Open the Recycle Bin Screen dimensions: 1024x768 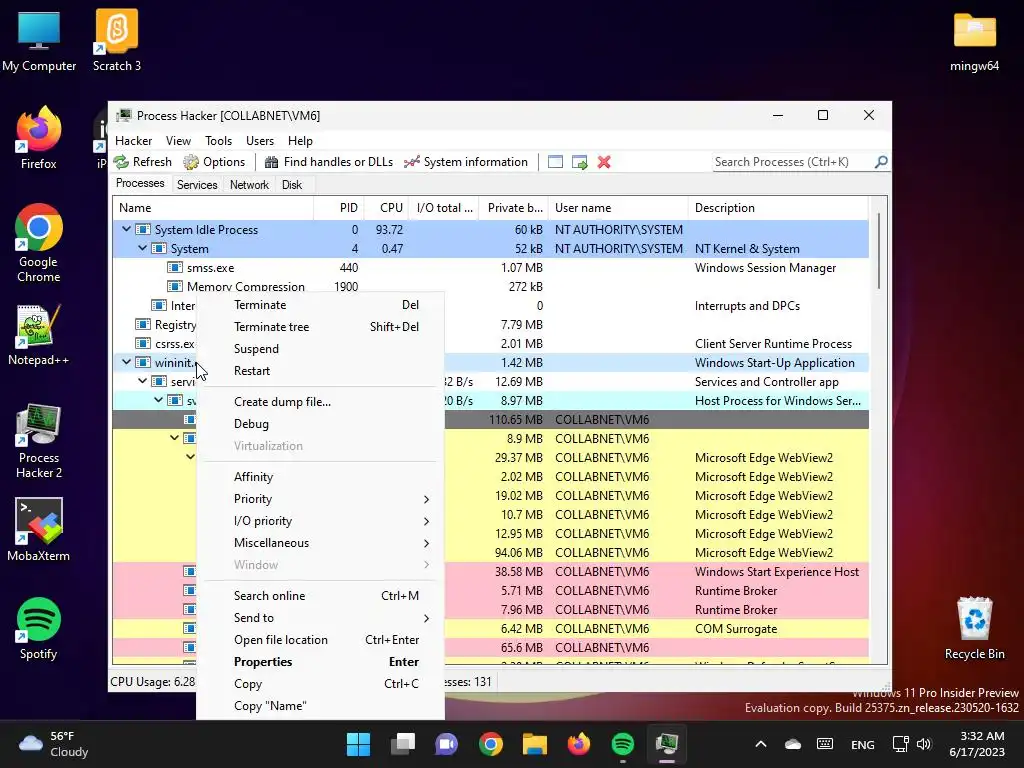click(x=974, y=628)
